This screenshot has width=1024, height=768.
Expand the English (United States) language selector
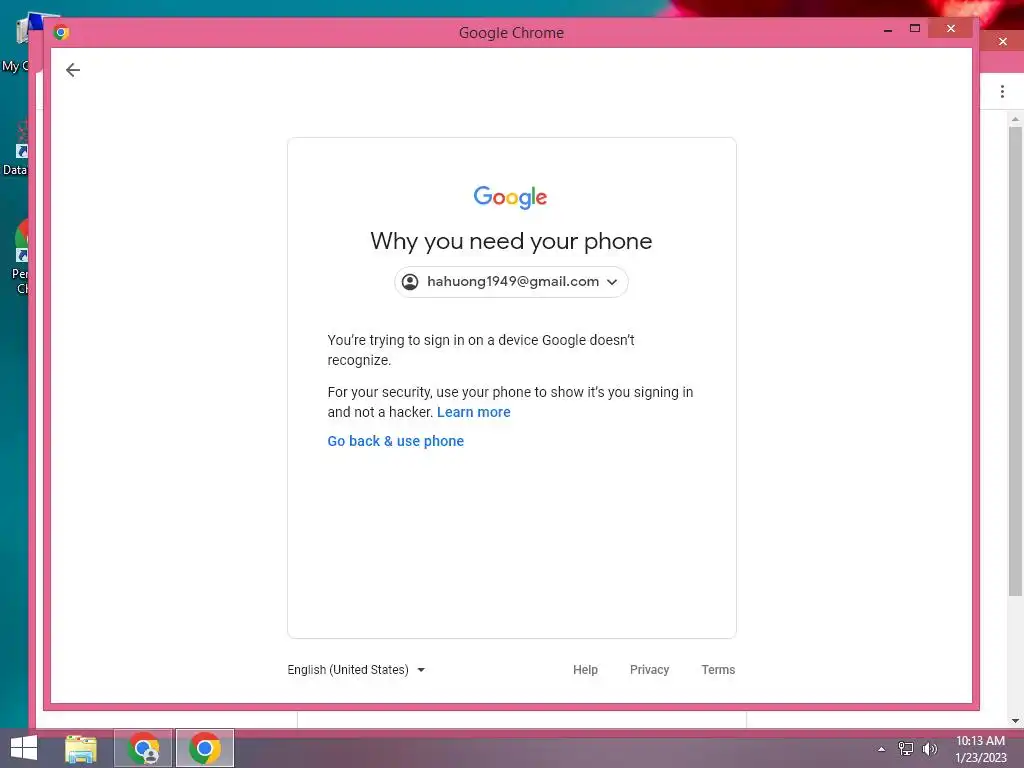(x=357, y=669)
